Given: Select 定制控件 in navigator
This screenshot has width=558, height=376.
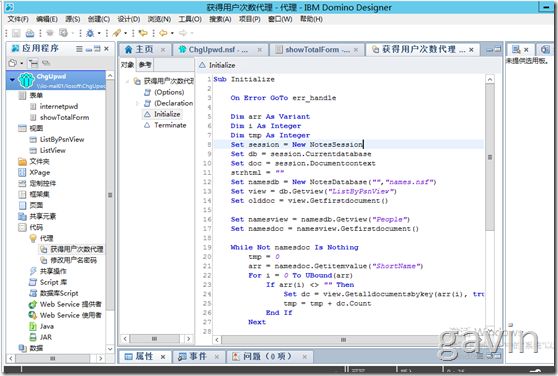Looking at the screenshot, I should coord(42,184).
